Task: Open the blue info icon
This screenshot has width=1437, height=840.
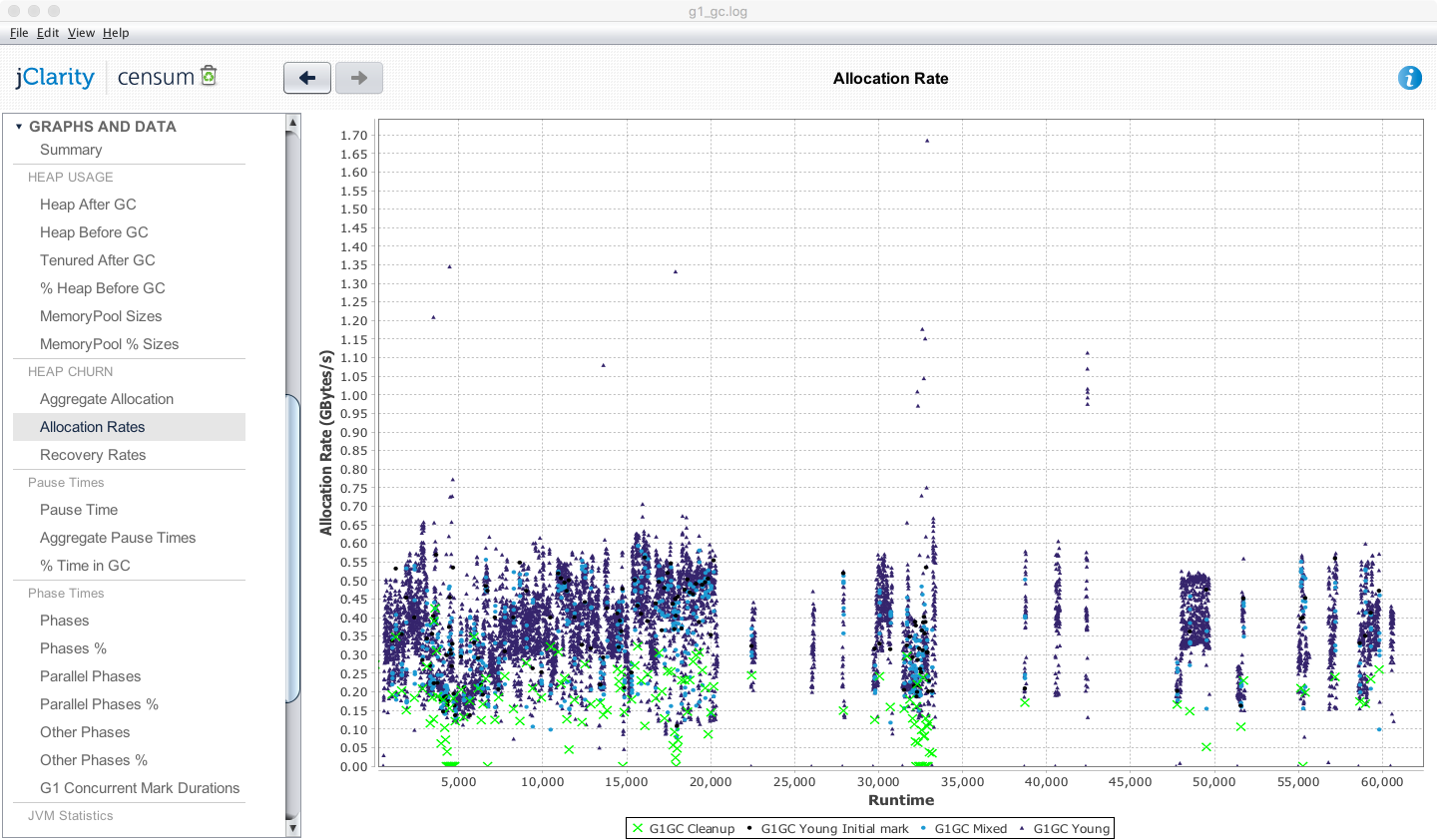Action: pyautogui.click(x=1409, y=78)
